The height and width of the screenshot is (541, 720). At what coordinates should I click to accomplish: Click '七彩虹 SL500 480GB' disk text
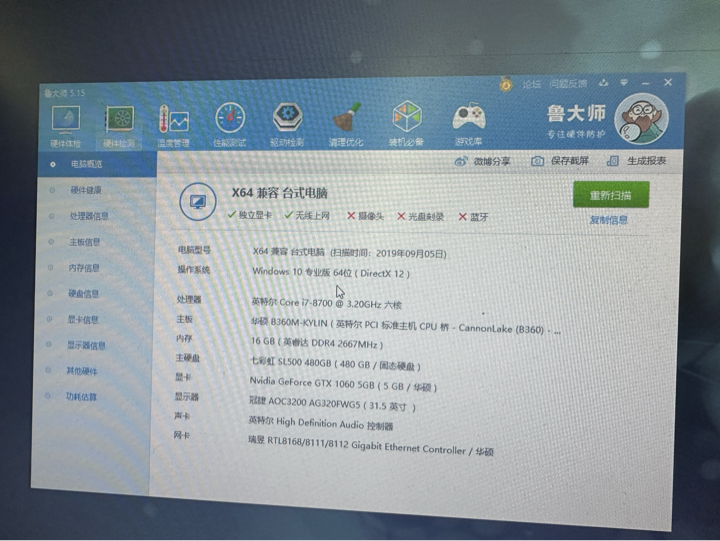[x=290, y=362]
